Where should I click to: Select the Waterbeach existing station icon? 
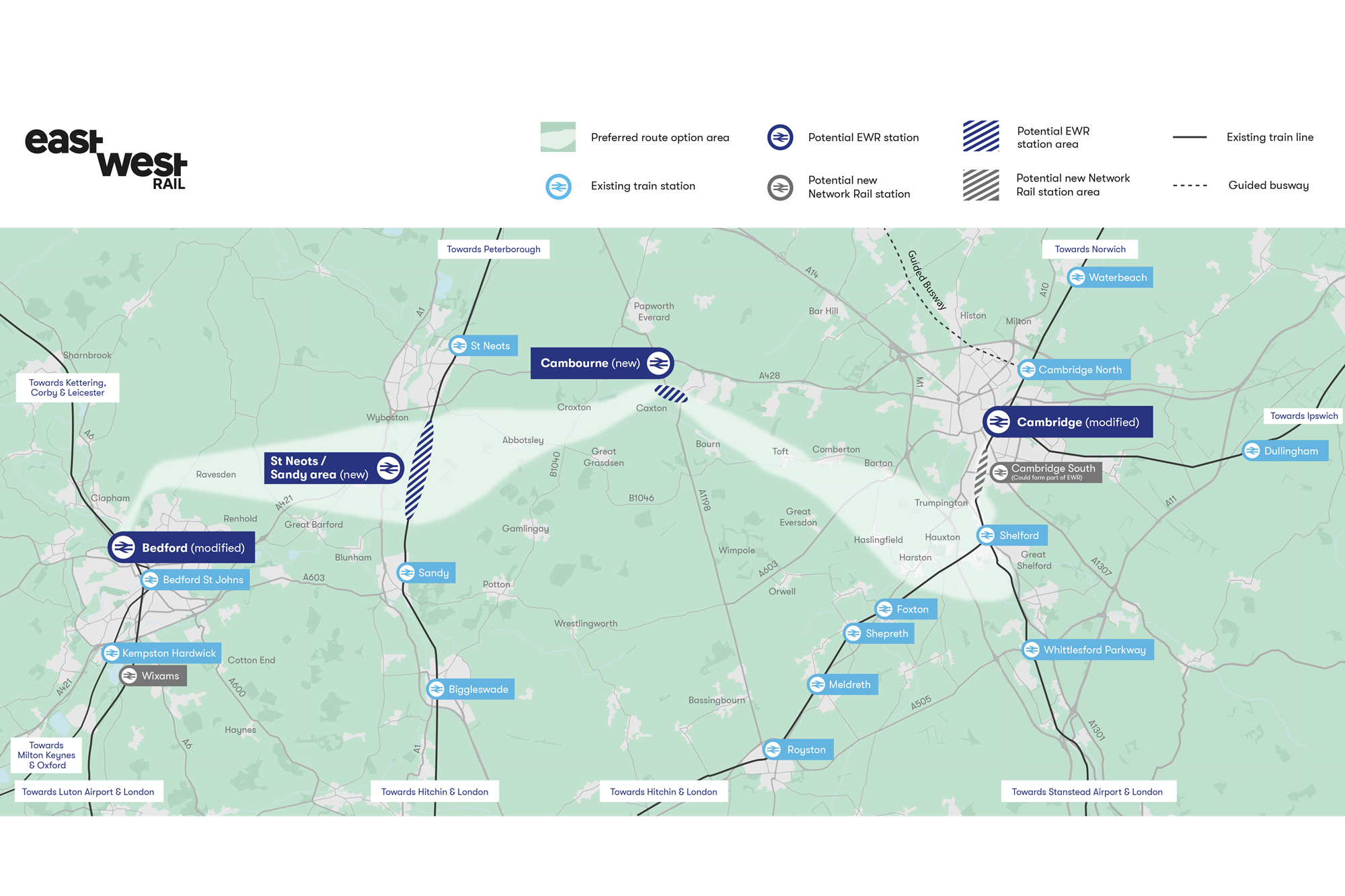(1078, 277)
